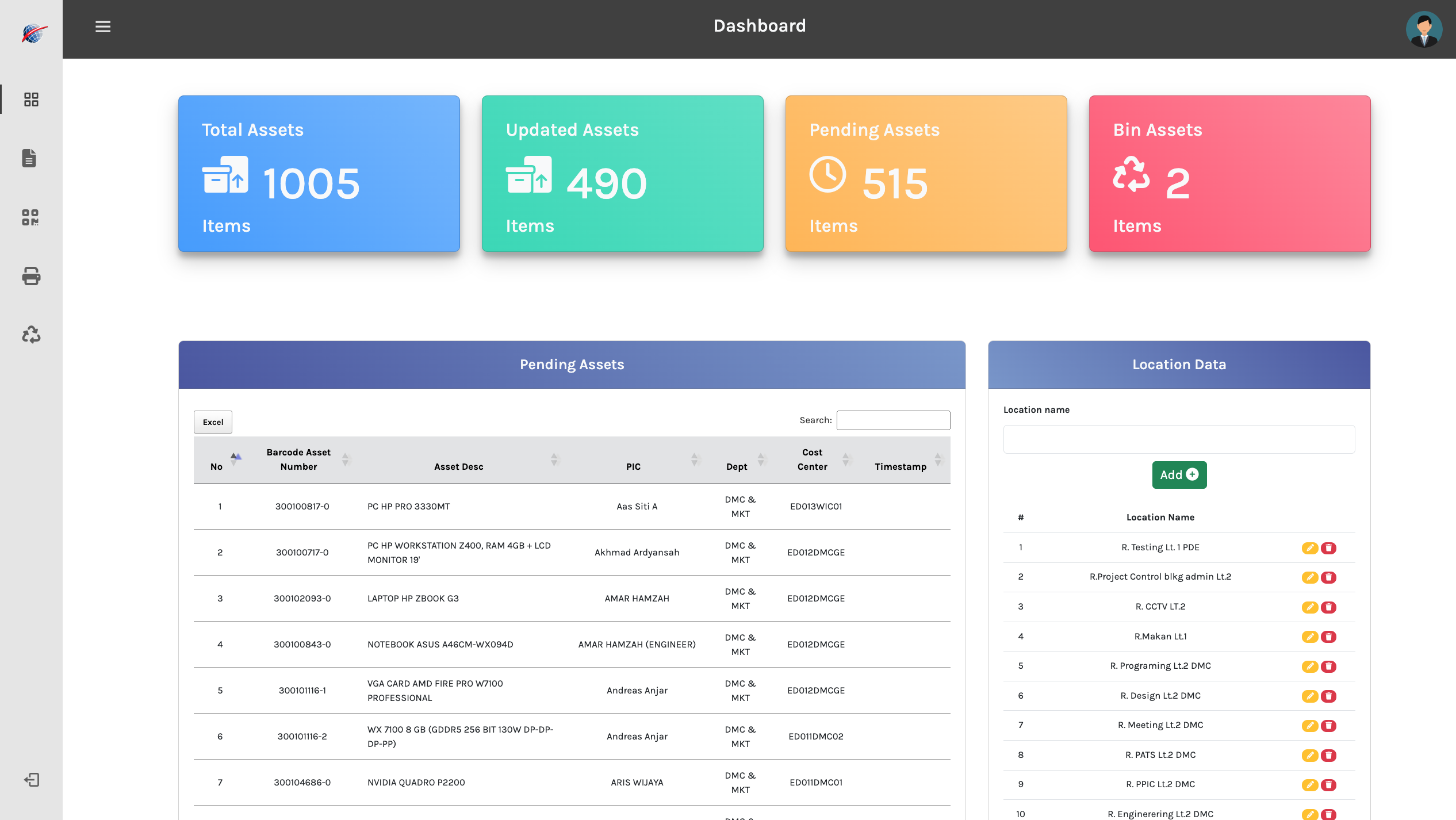Delete location R. Programing Lt.2 DMC

point(1328,666)
